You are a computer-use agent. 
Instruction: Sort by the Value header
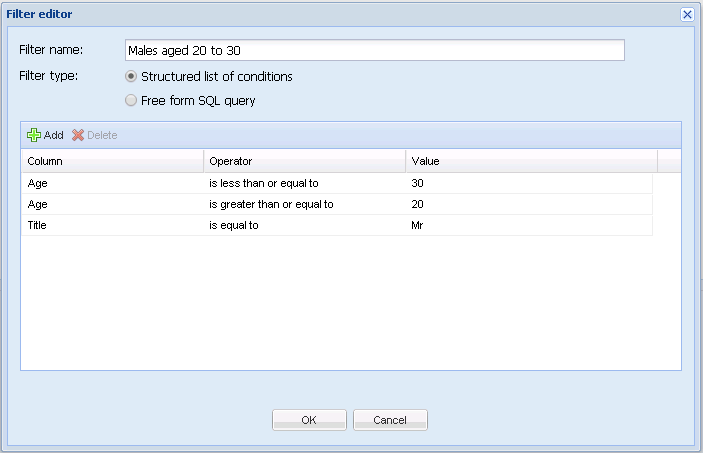point(531,161)
